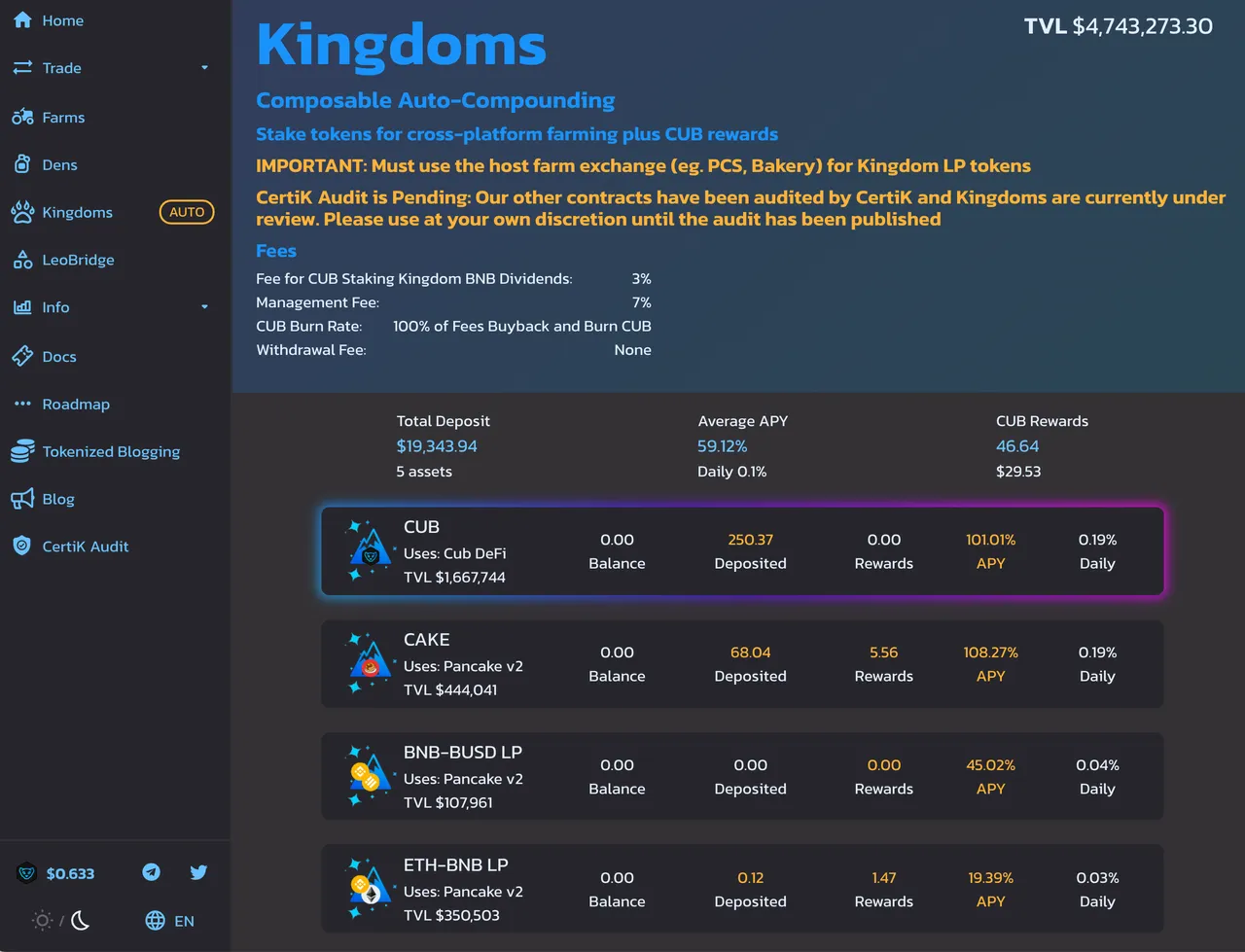Click the Average APY value 59.12%
This screenshot has height=952, width=1245.
pos(723,446)
